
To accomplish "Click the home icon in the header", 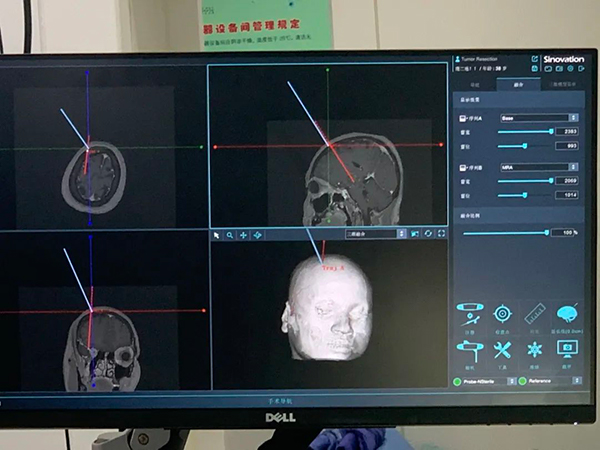I will pyautogui.click(x=535, y=68).
